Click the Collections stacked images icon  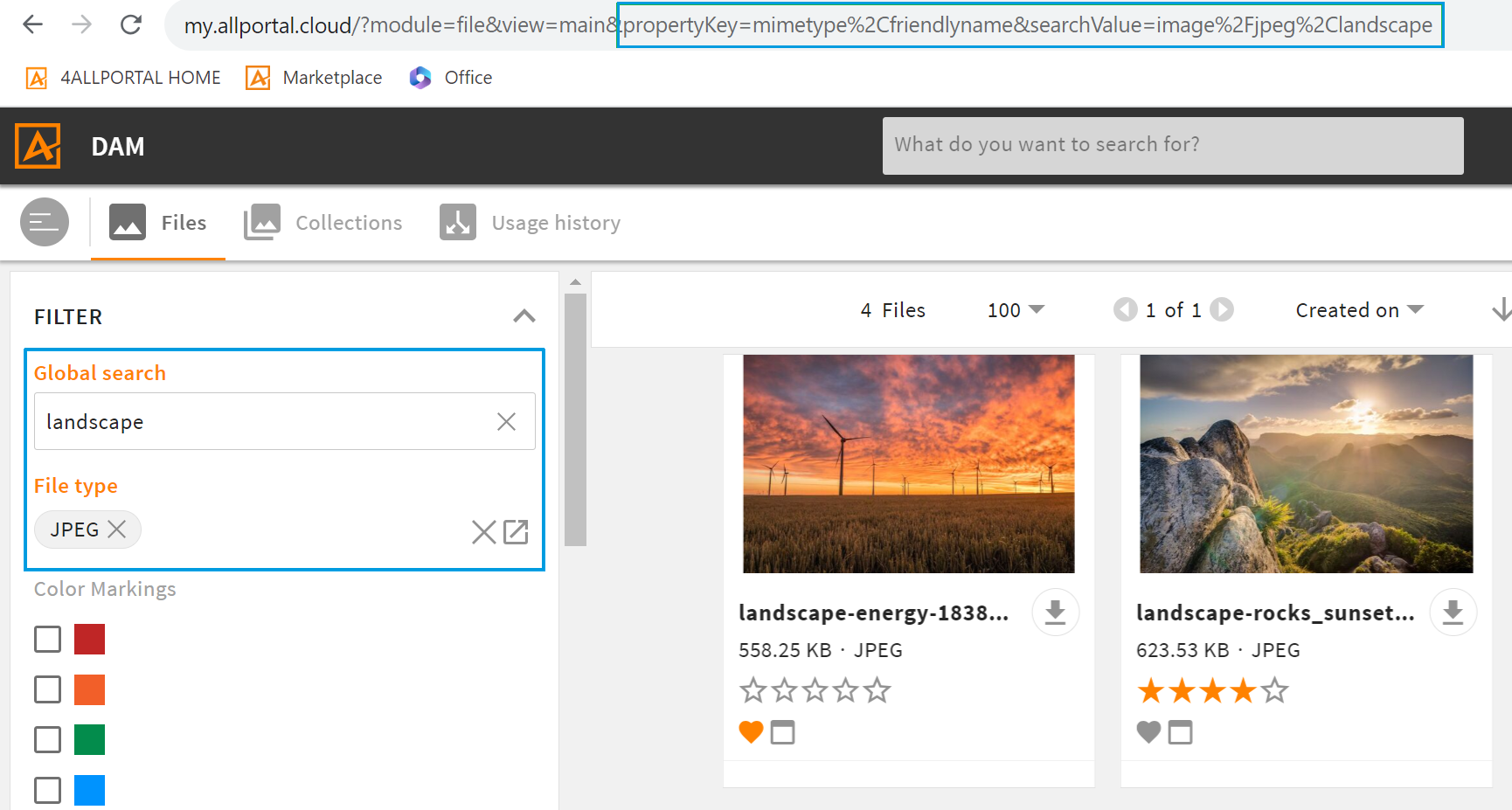click(262, 222)
